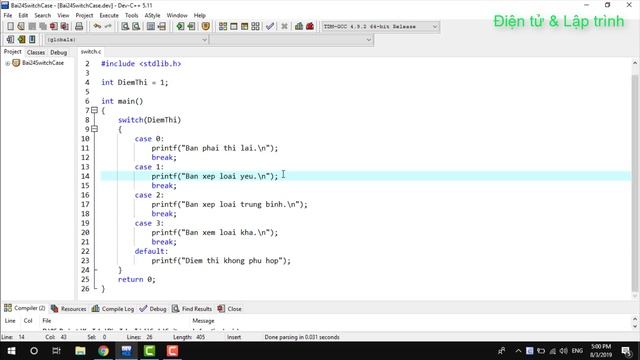Image resolution: width=640 pixels, height=360 pixels.
Task: Click the Undo toolbar icon
Action: tap(97, 27)
